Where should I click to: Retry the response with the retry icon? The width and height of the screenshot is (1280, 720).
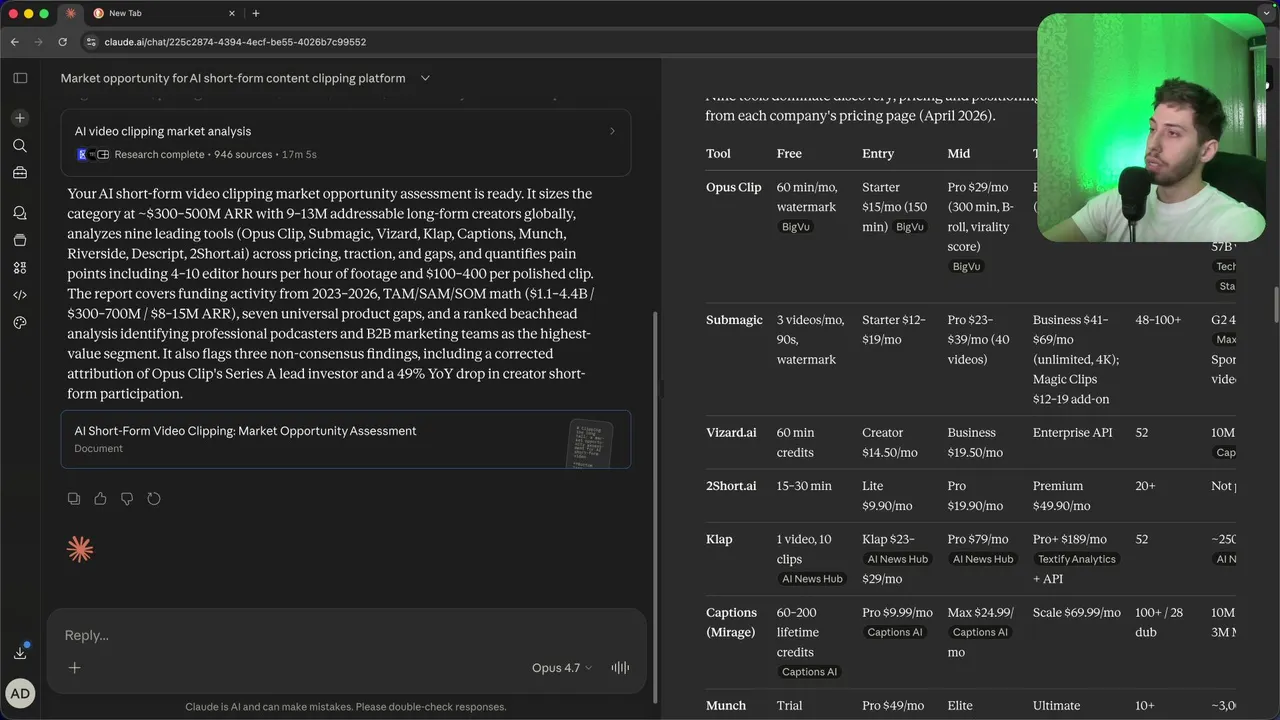click(x=154, y=499)
